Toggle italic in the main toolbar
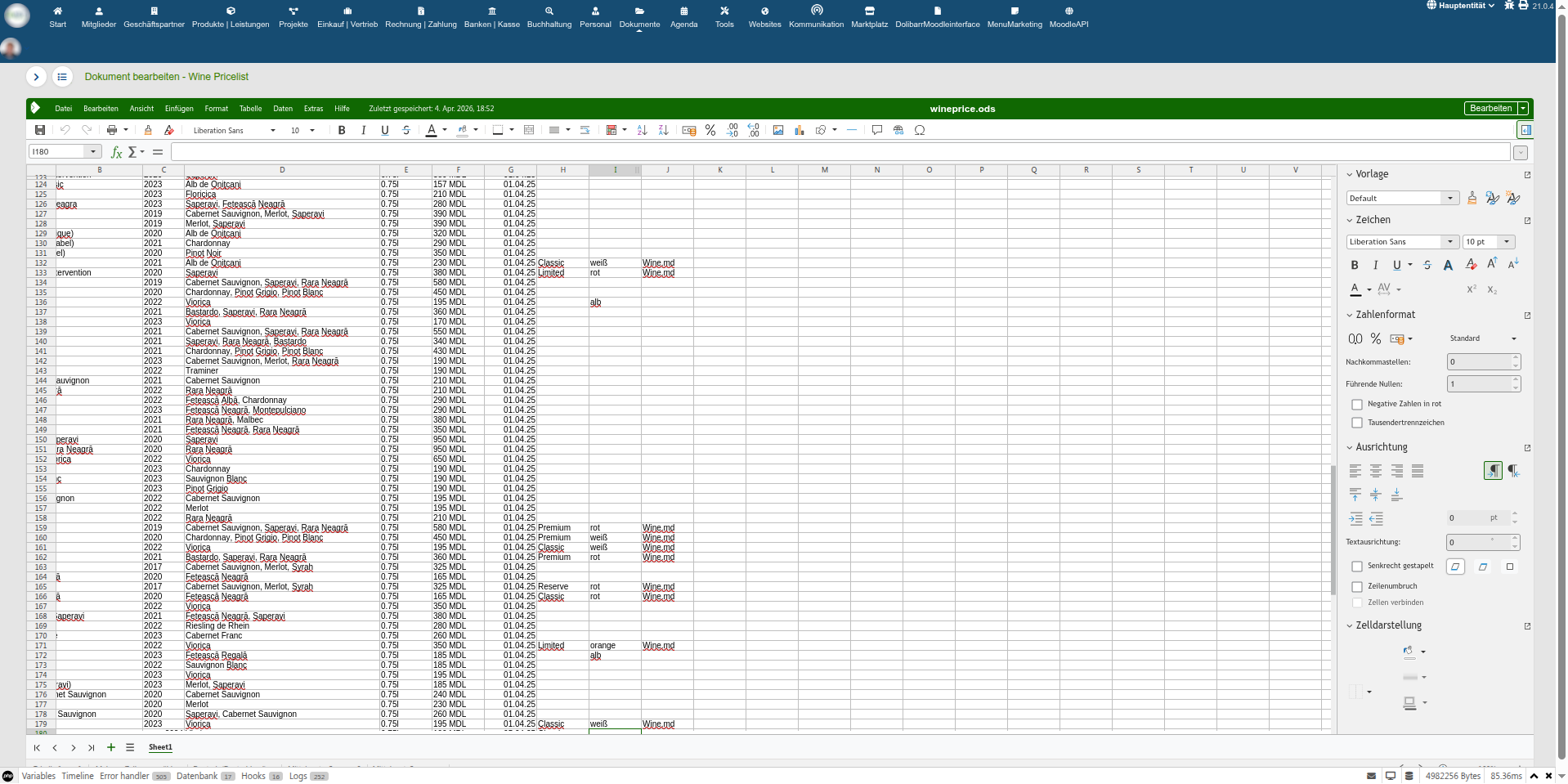 (363, 130)
